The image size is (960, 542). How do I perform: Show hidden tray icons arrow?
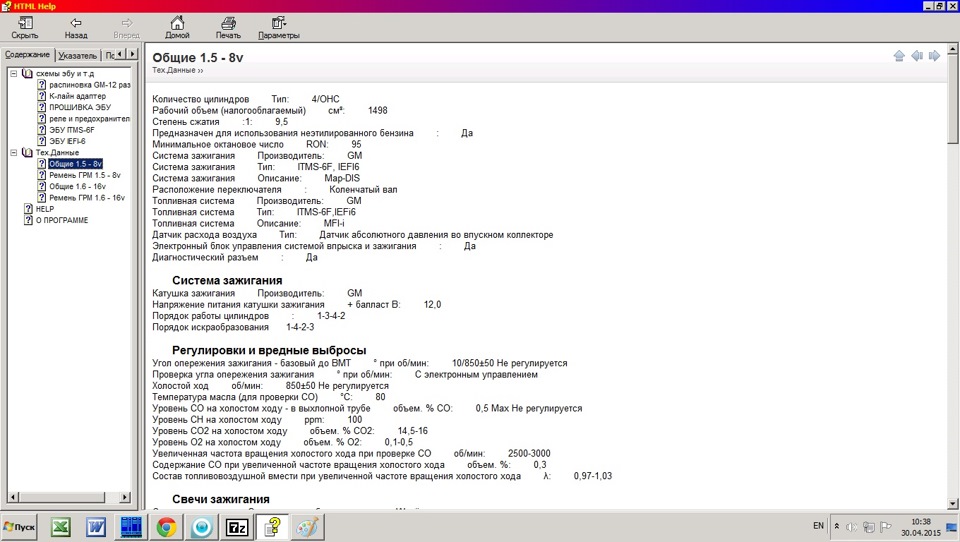tap(836, 527)
